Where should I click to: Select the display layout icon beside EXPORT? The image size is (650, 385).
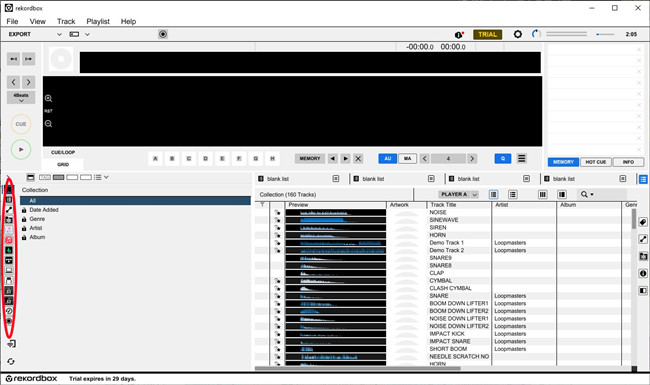coord(74,34)
